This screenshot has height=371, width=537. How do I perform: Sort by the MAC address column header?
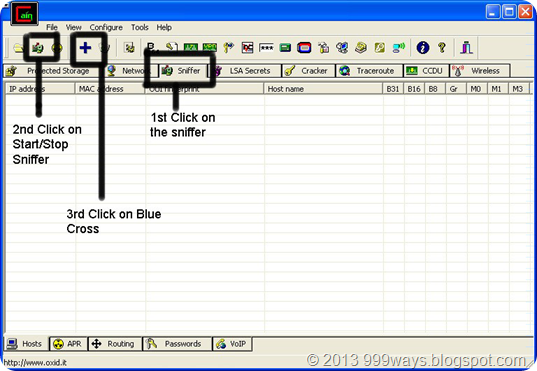coord(110,89)
